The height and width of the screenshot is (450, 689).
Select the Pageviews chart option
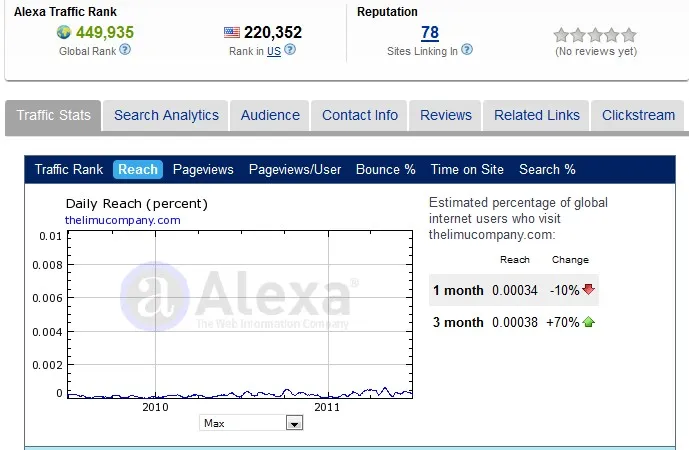click(203, 169)
